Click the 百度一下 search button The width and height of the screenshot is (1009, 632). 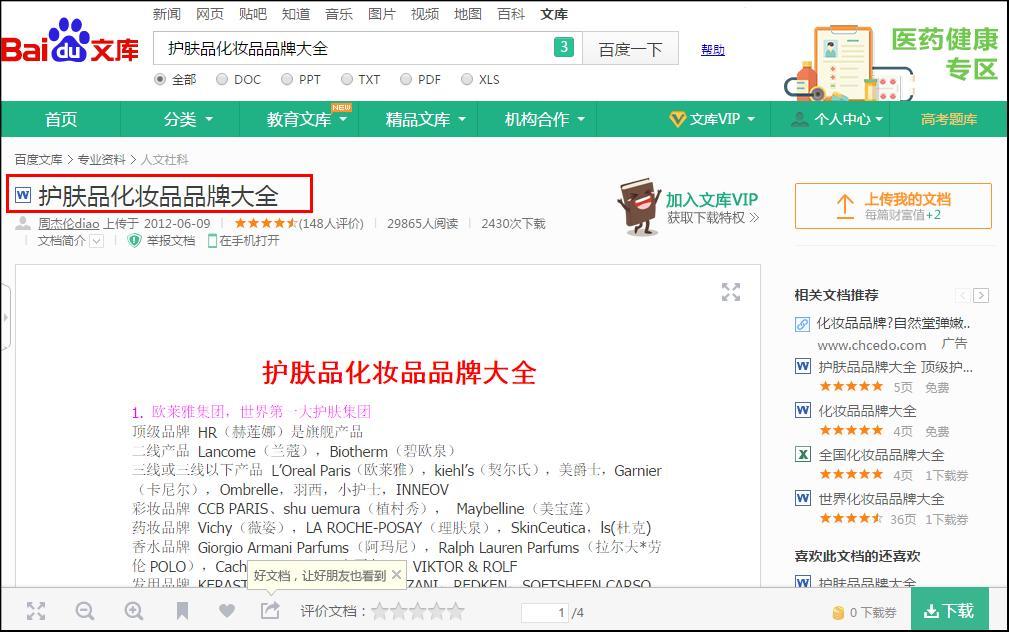pyautogui.click(x=630, y=48)
